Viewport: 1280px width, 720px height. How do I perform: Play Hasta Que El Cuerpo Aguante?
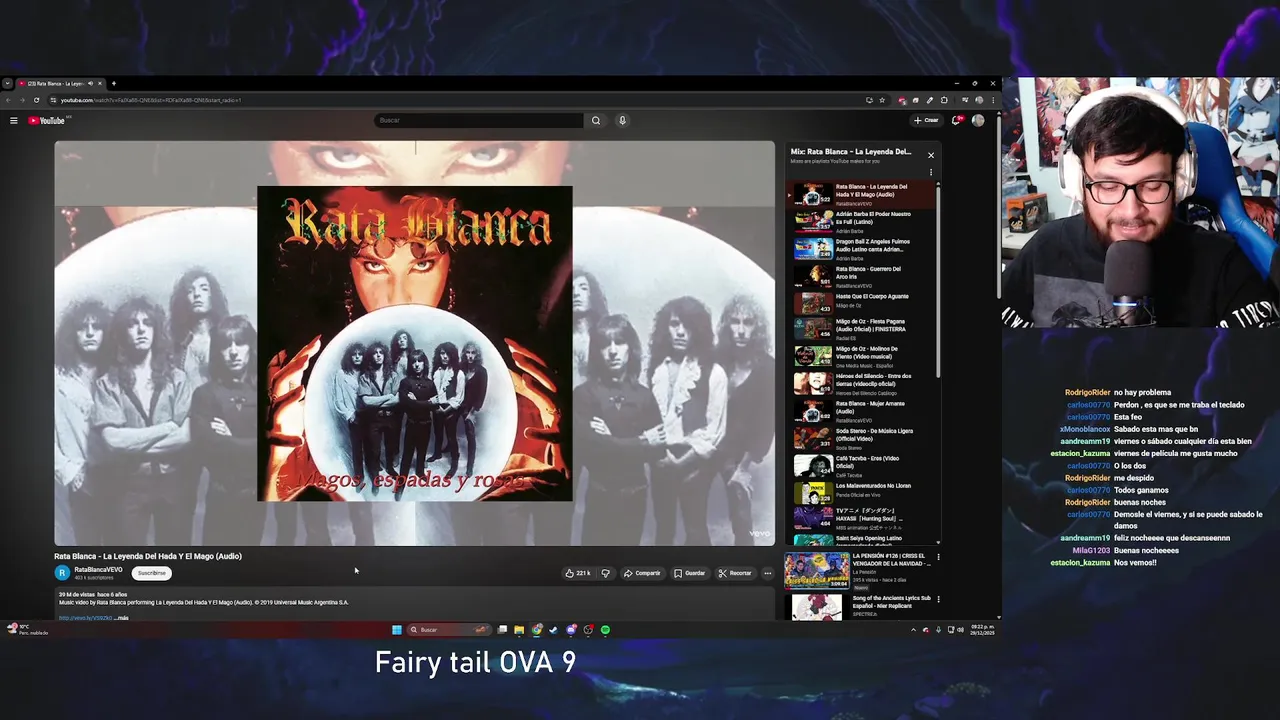pos(862,303)
